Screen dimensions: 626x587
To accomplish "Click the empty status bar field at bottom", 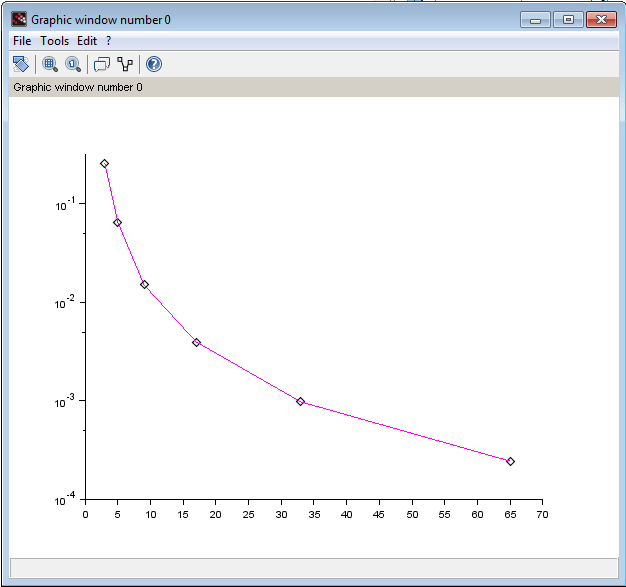I will click(x=314, y=567).
